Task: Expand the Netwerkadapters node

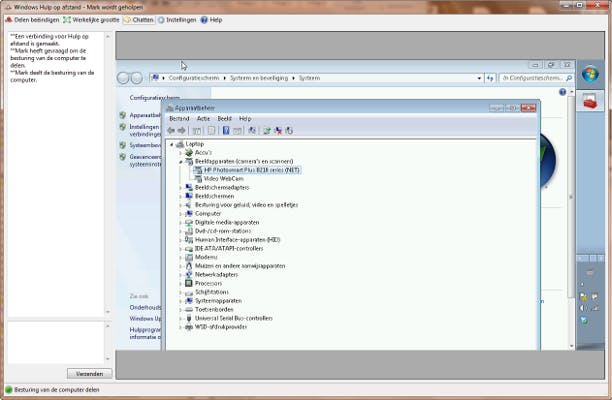Action: (x=180, y=275)
